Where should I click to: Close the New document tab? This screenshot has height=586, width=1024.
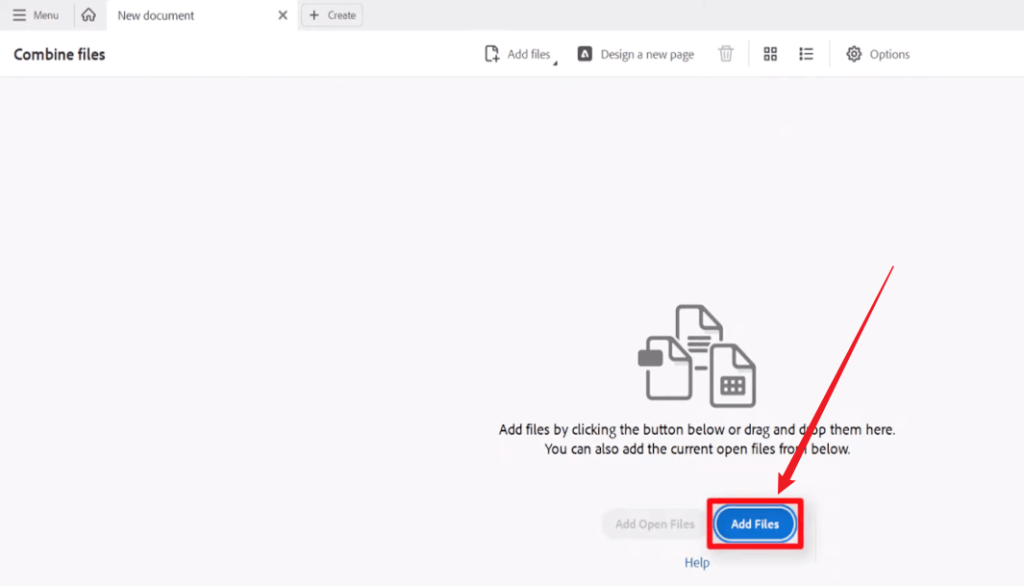pyautogui.click(x=281, y=15)
